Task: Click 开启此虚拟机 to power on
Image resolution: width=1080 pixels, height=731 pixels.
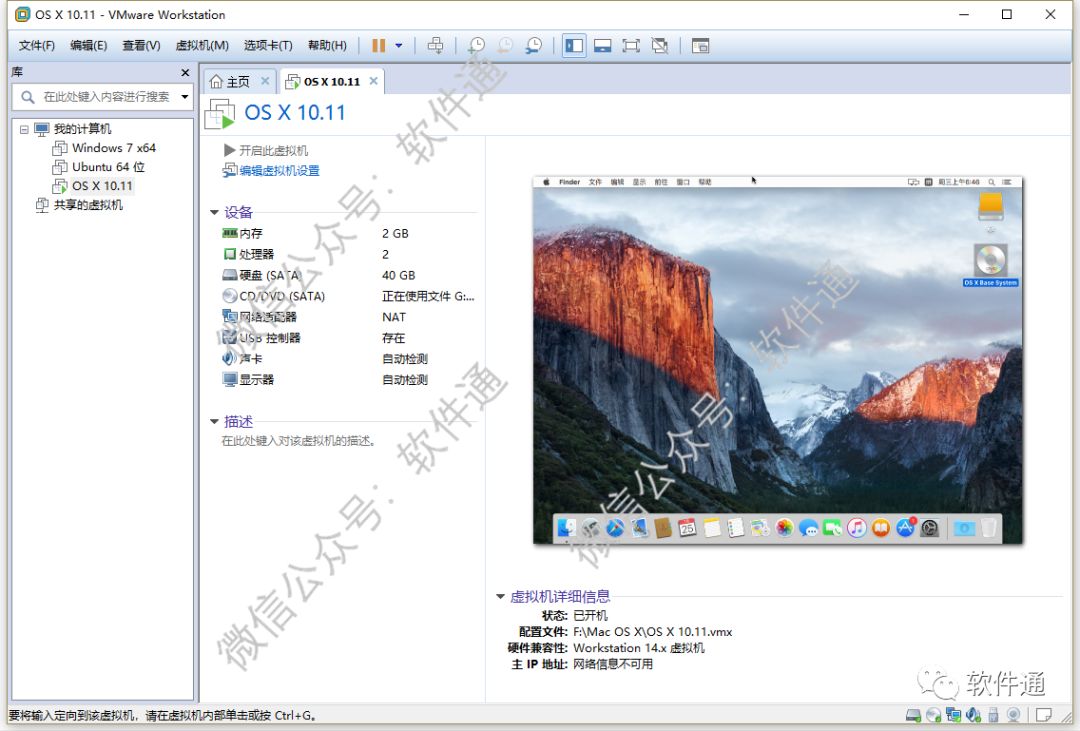Action: (x=266, y=150)
